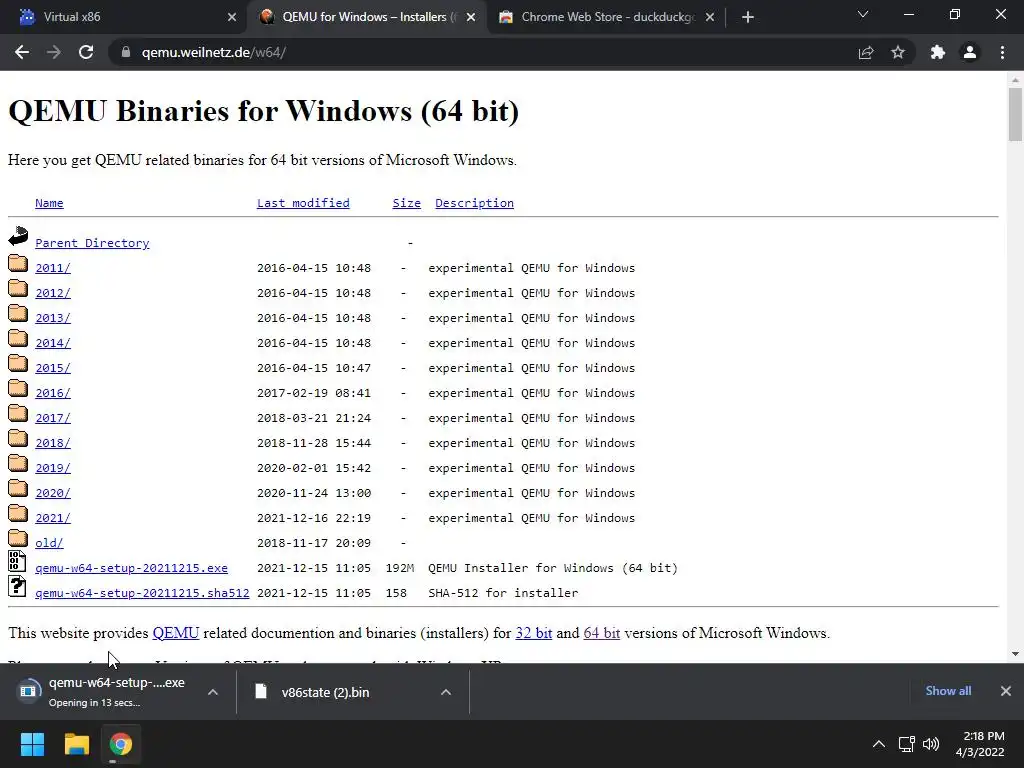Click Show all downloads
The image size is (1024, 768).
(948, 691)
